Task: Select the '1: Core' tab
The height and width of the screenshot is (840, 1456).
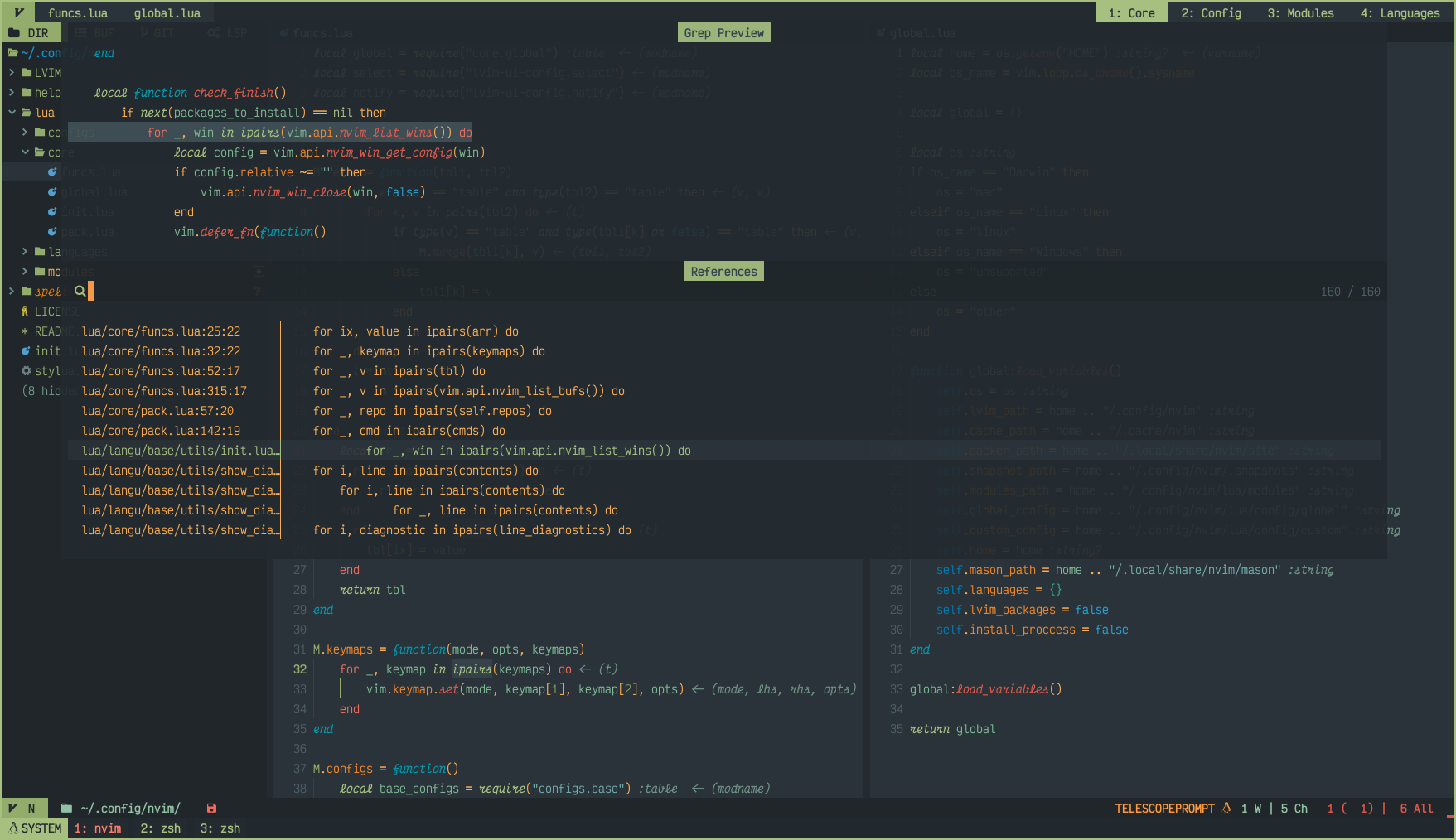Action: click(1131, 13)
